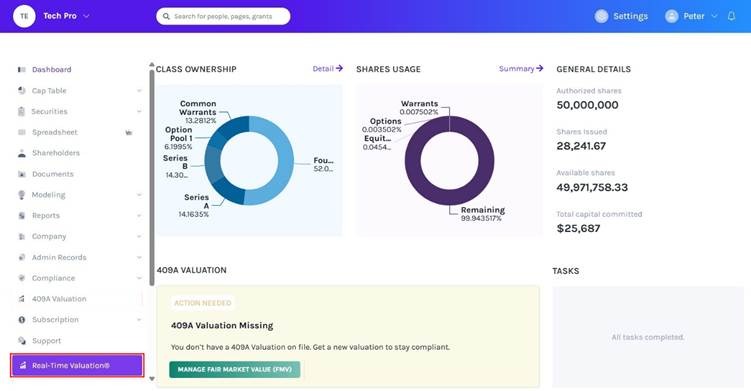Open Support in sidebar

tap(46, 341)
